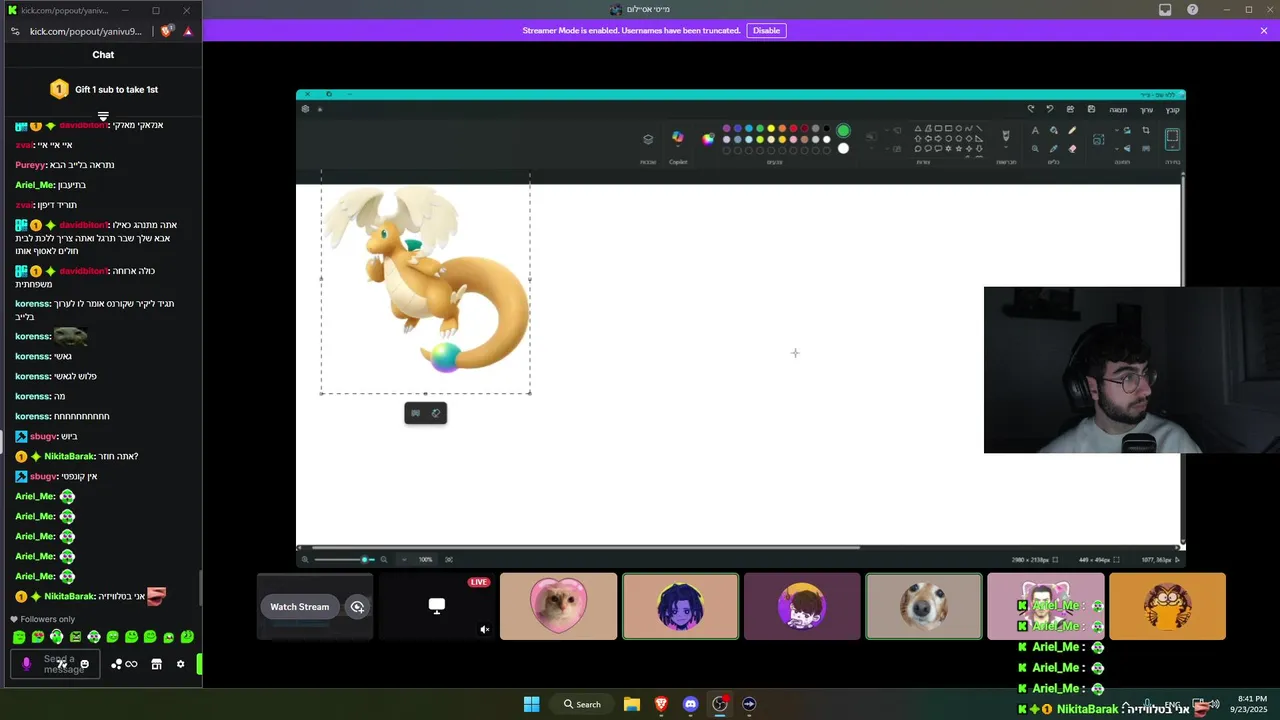Viewport: 1280px width, 720px height.
Task: Click the Save icon in Paint
Action: pyautogui.click(x=1091, y=109)
